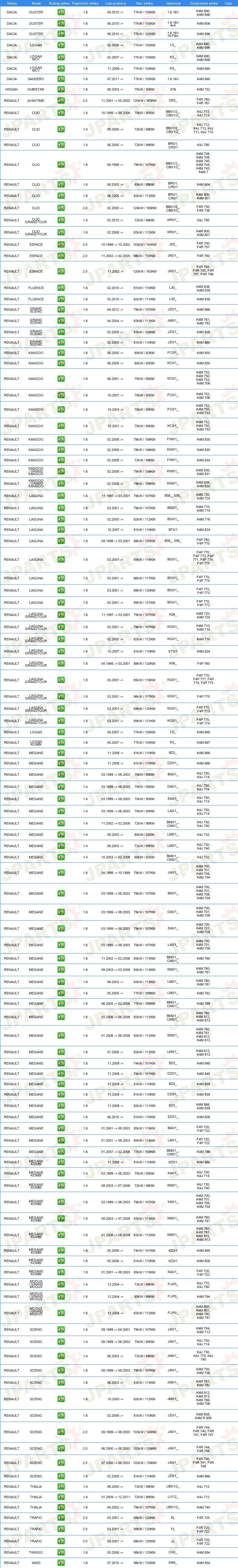Click the Model column header
This screenshot has height=1568, width=238.
[36, 3]
